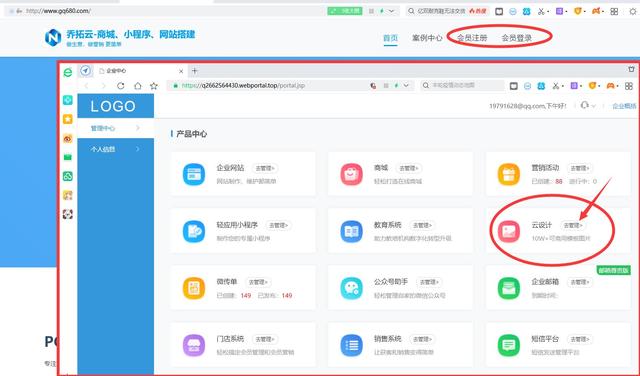Screen dimensions: 640x376
Task: Switch to the 案例中心 menu item
Action: coord(427,38)
